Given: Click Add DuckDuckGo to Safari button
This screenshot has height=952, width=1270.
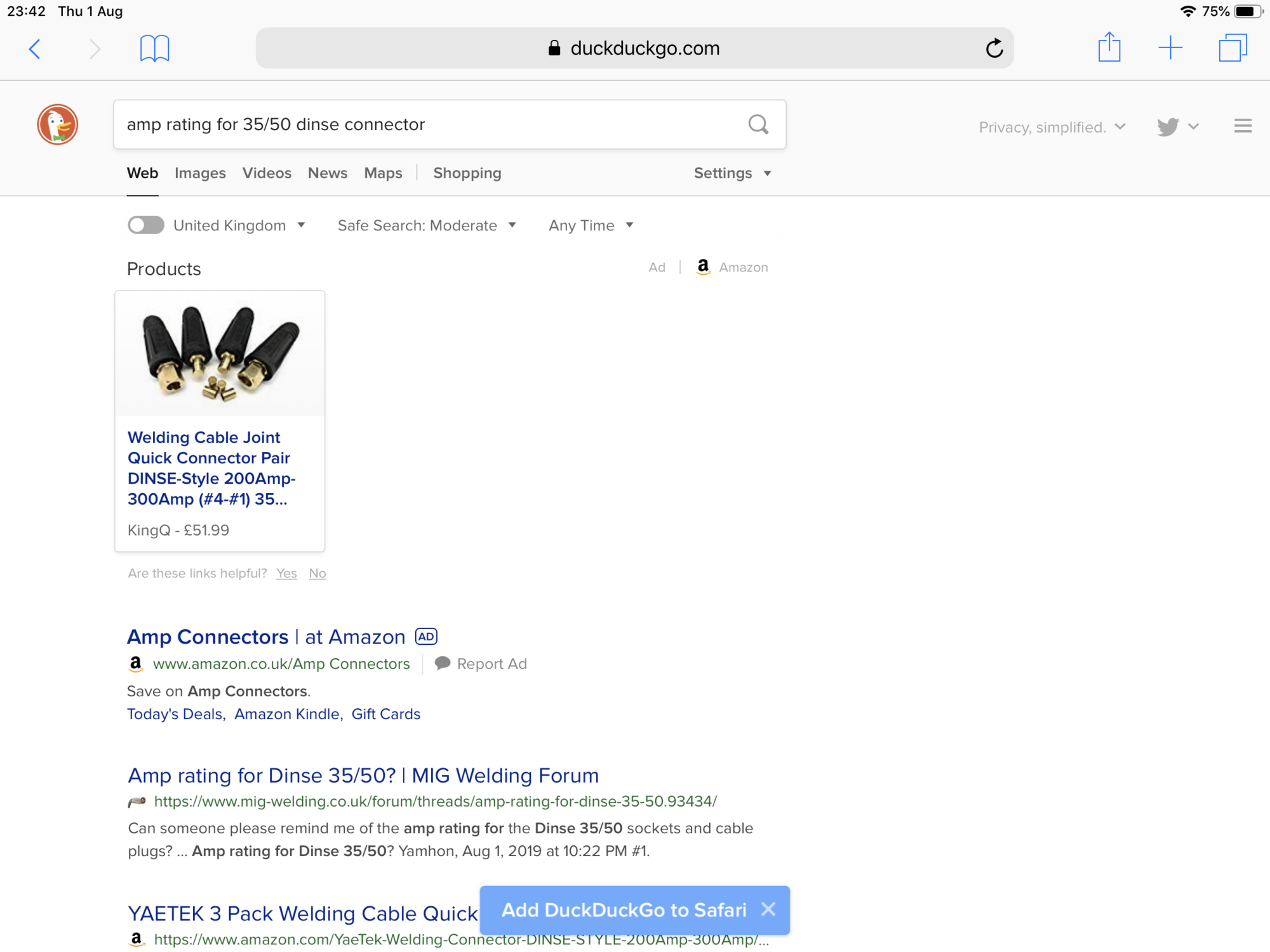Looking at the screenshot, I should [x=624, y=910].
